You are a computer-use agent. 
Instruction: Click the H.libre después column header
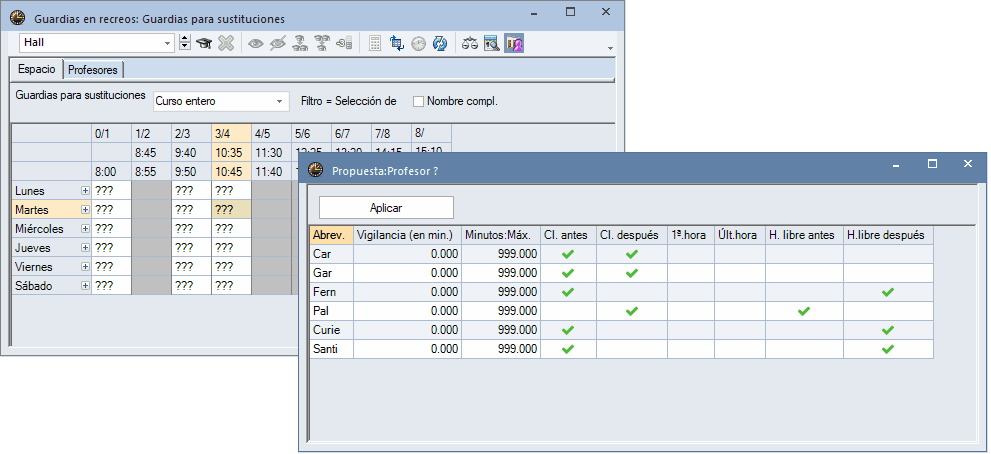(888, 235)
